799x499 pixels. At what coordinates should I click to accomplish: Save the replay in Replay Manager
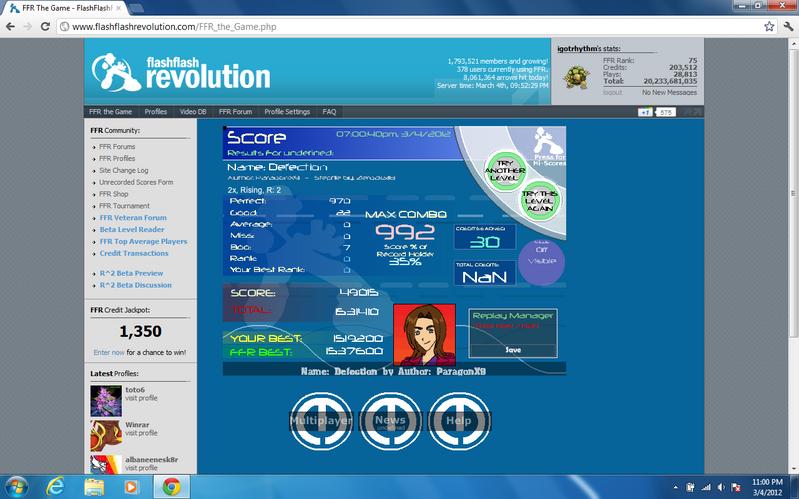(x=513, y=350)
